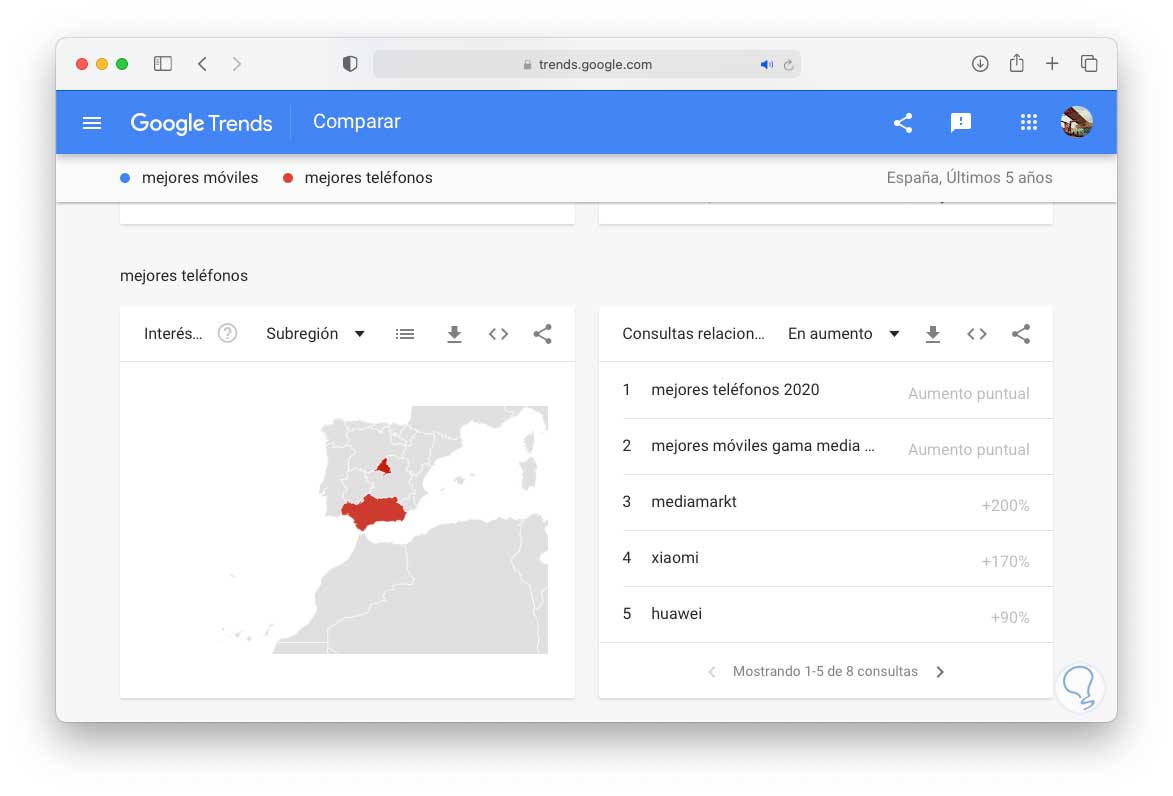The image size is (1173, 796).
Task: Open the xiaomi related query
Action: 675,558
